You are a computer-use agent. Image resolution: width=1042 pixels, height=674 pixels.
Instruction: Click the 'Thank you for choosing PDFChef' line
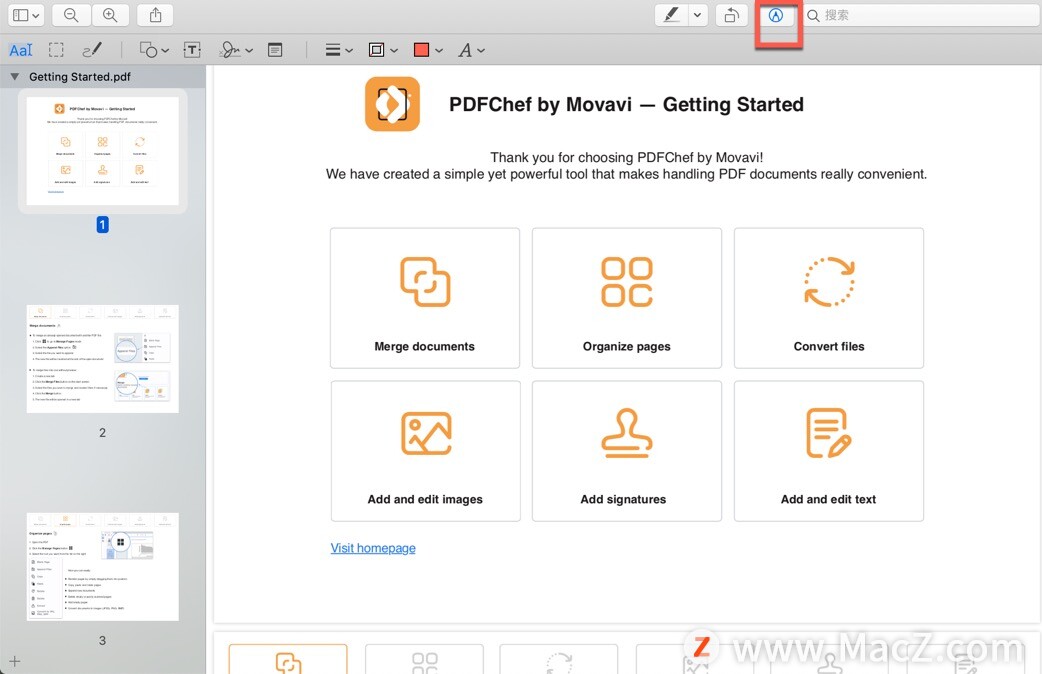pos(626,158)
